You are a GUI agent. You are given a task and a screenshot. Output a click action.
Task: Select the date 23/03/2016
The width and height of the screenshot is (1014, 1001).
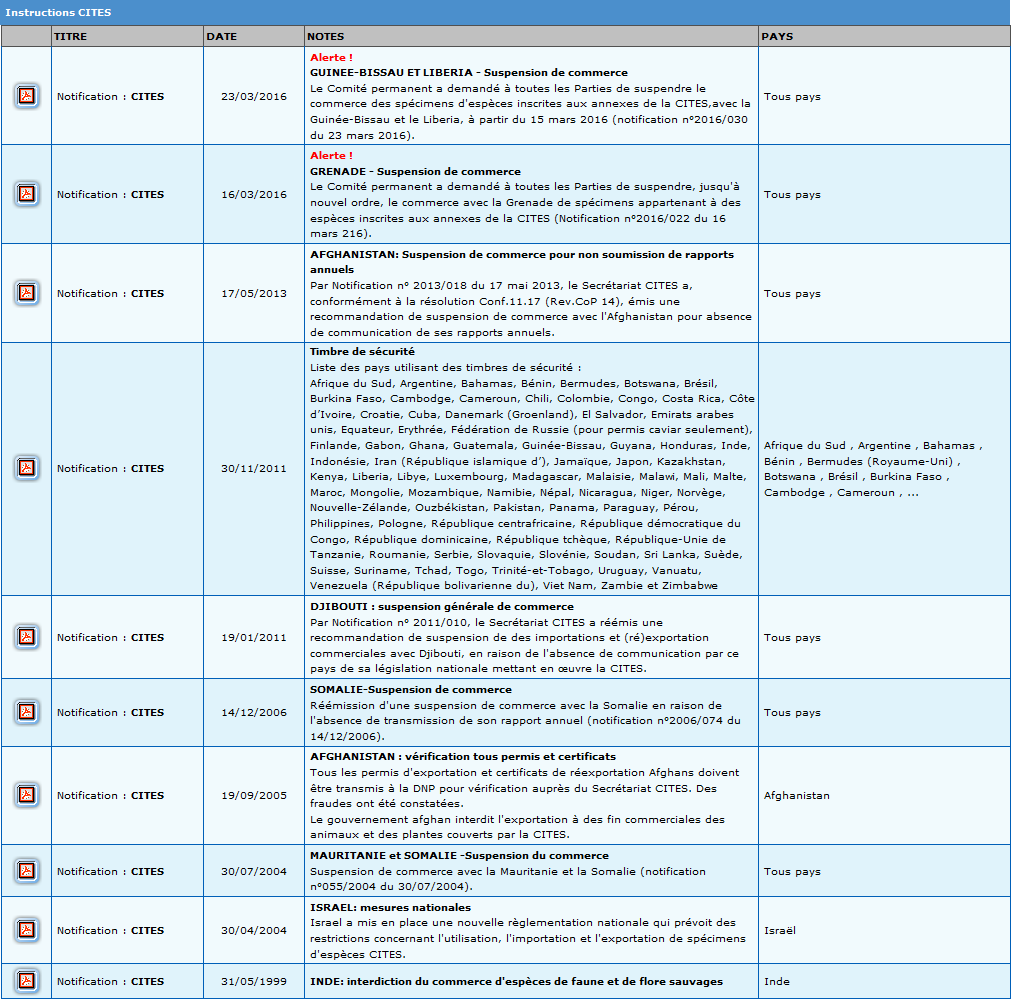click(254, 96)
